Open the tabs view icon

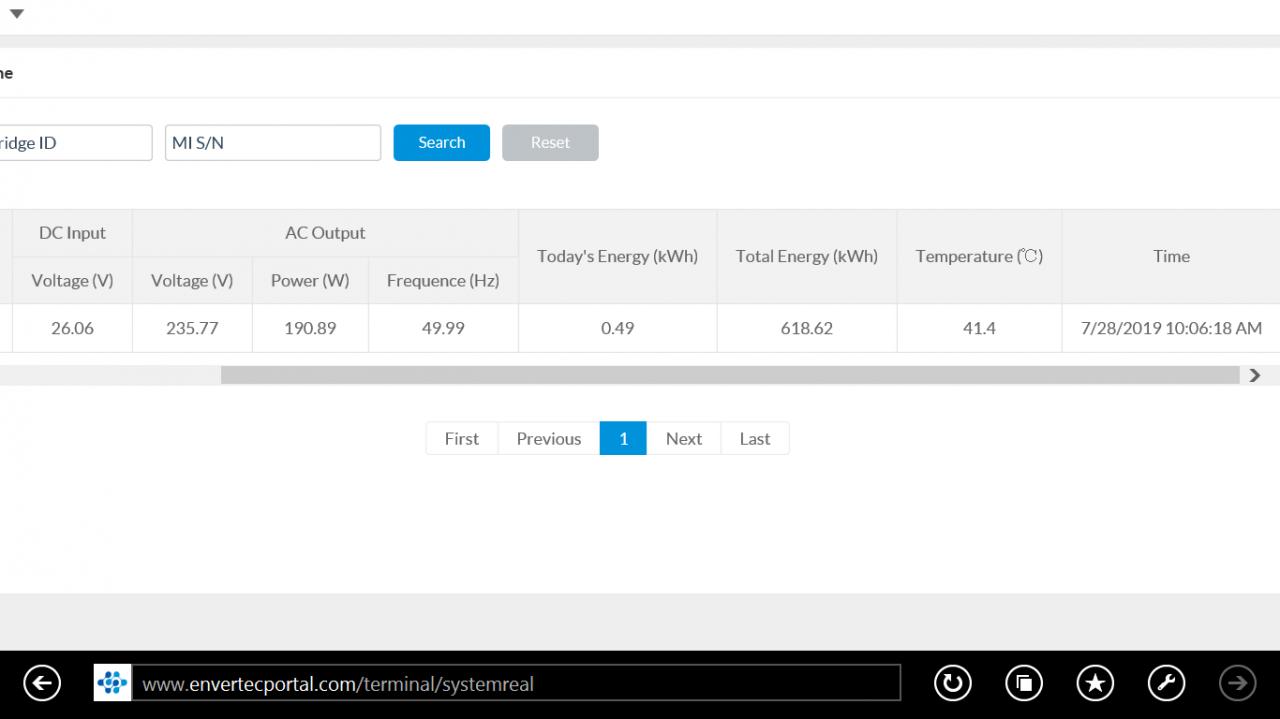click(x=1023, y=683)
